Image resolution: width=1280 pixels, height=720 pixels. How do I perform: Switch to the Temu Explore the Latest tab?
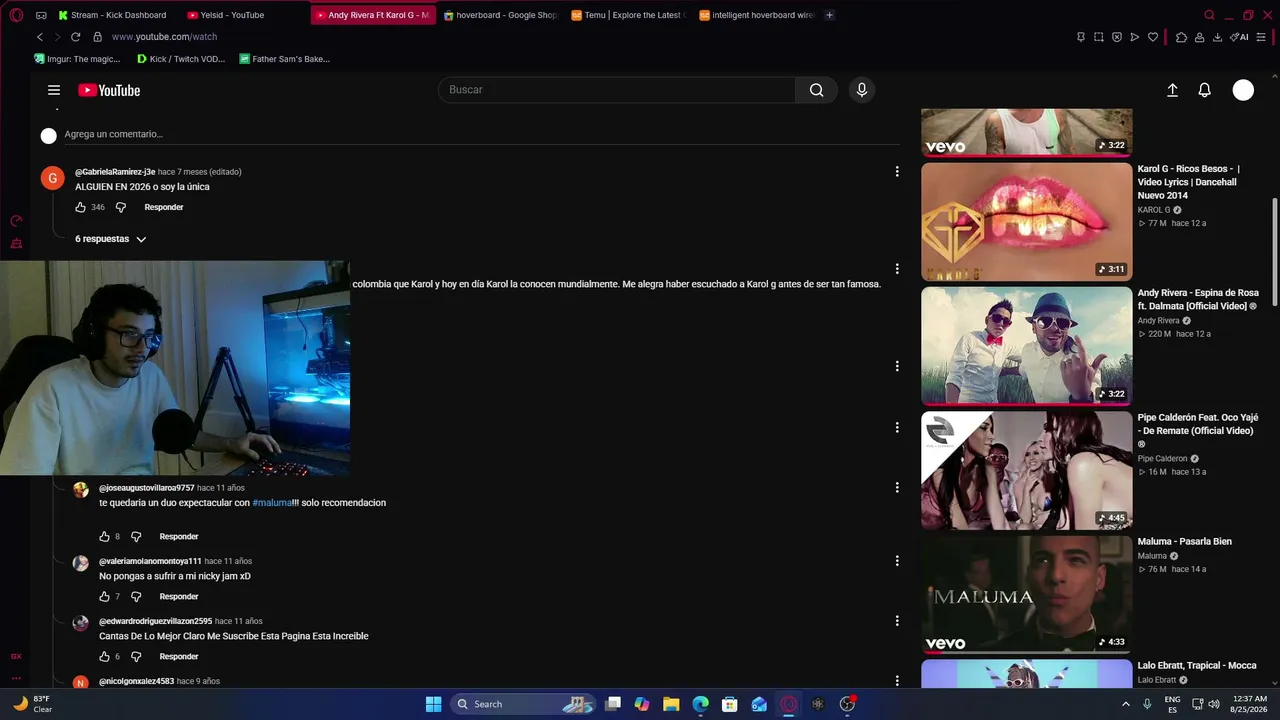[x=629, y=15]
